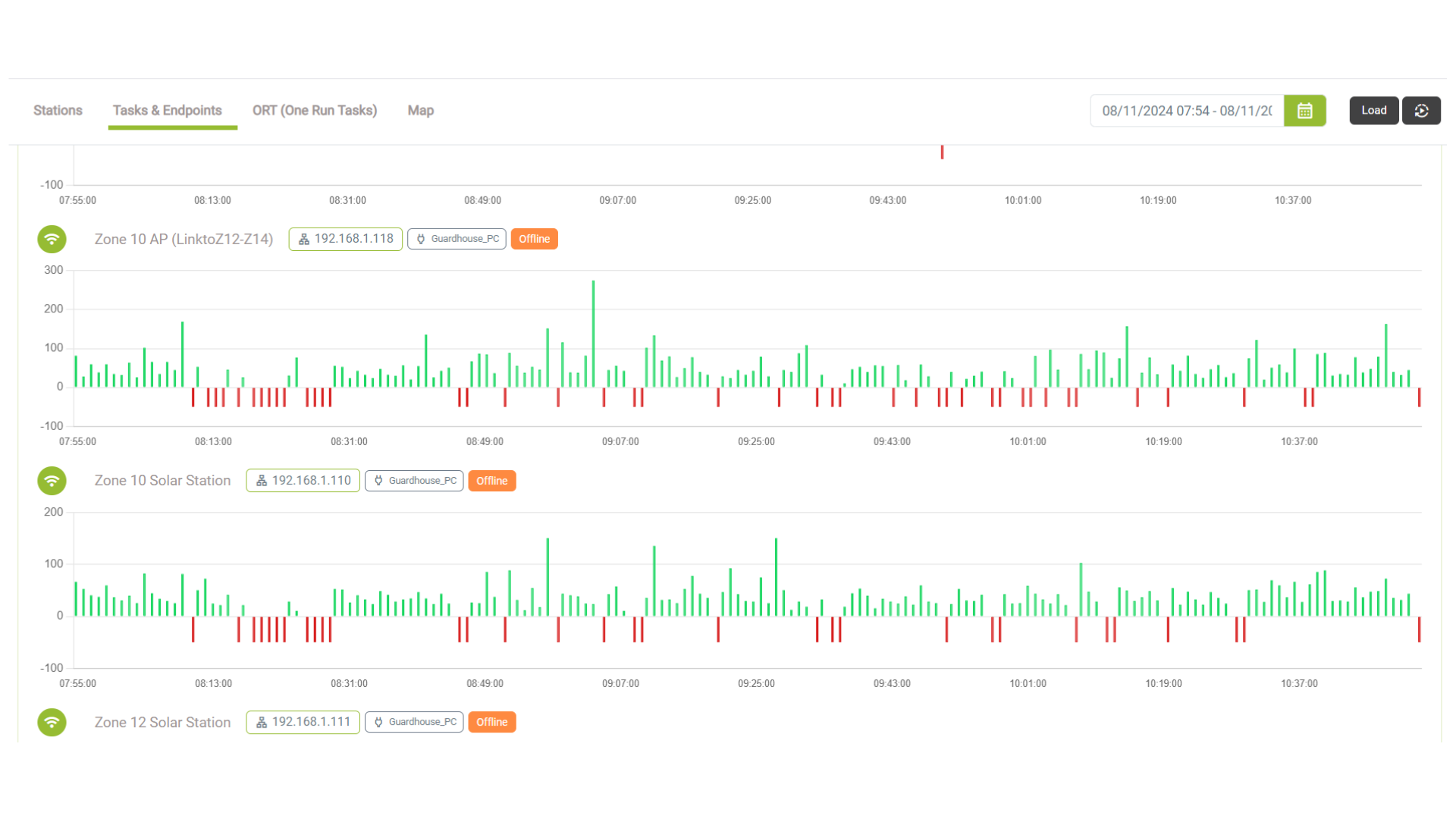Click Offline status badge for Zone 10 AP
1456x819 pixels.
[x=535, y=239]
